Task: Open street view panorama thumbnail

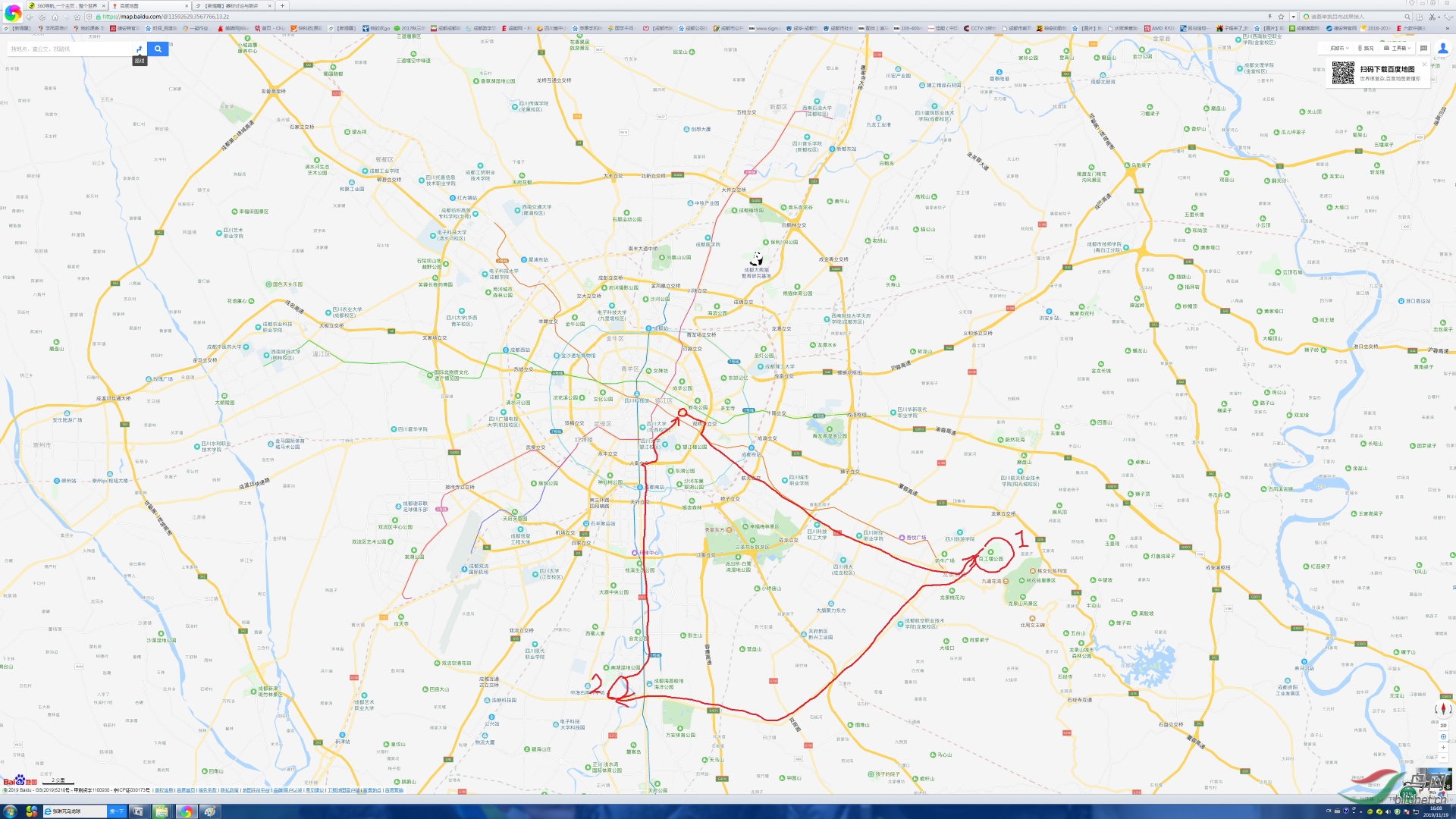Action: coord(1434,779)
